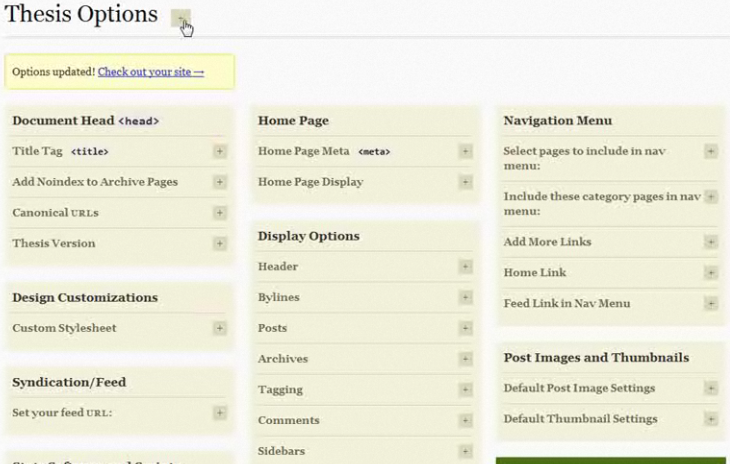The height and width of the screenshot is (464, 730).
Task: Click the Thesis Options page title
Action: point(81,14)
